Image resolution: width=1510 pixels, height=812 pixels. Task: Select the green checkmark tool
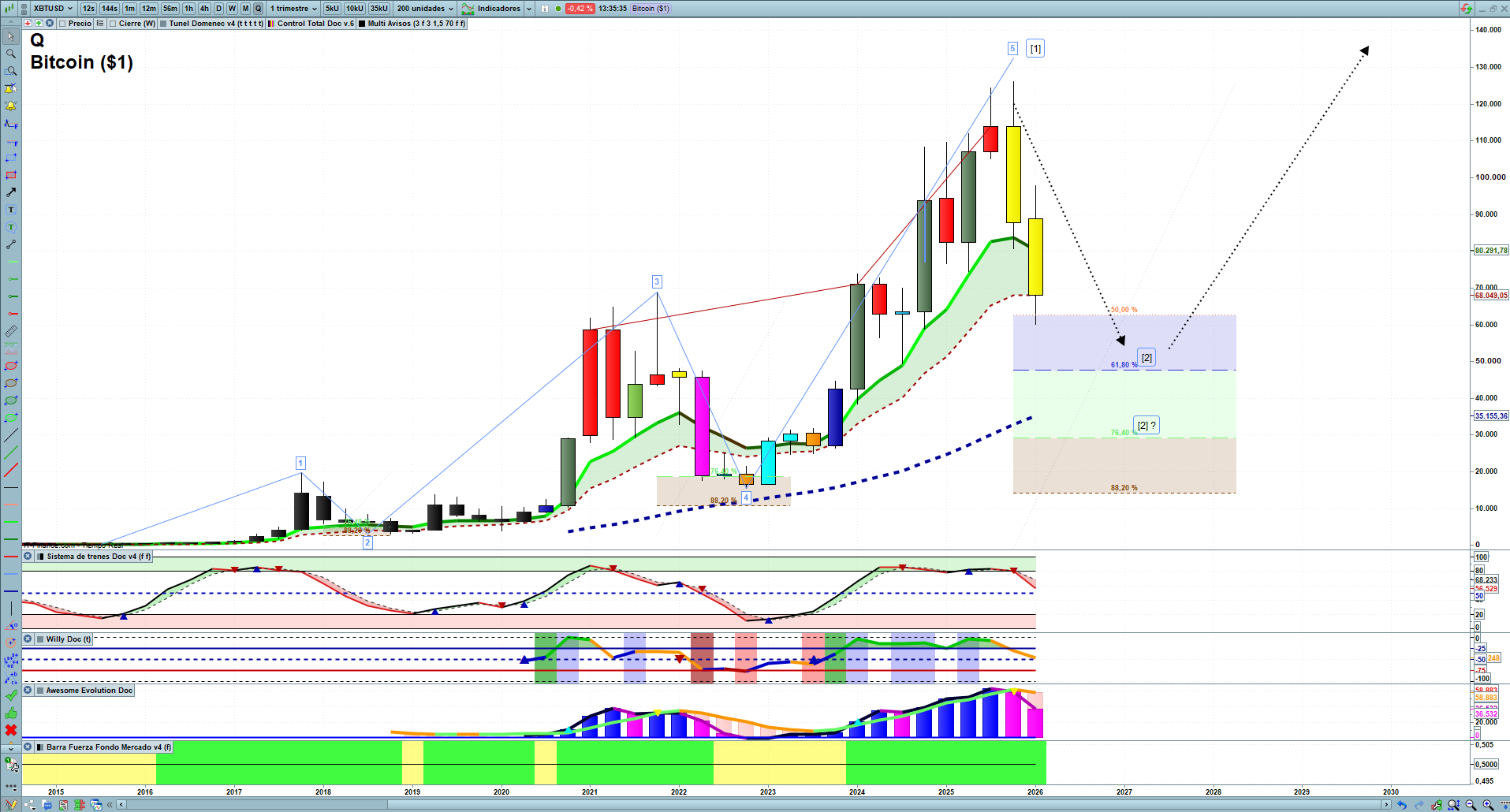point(11,695)
